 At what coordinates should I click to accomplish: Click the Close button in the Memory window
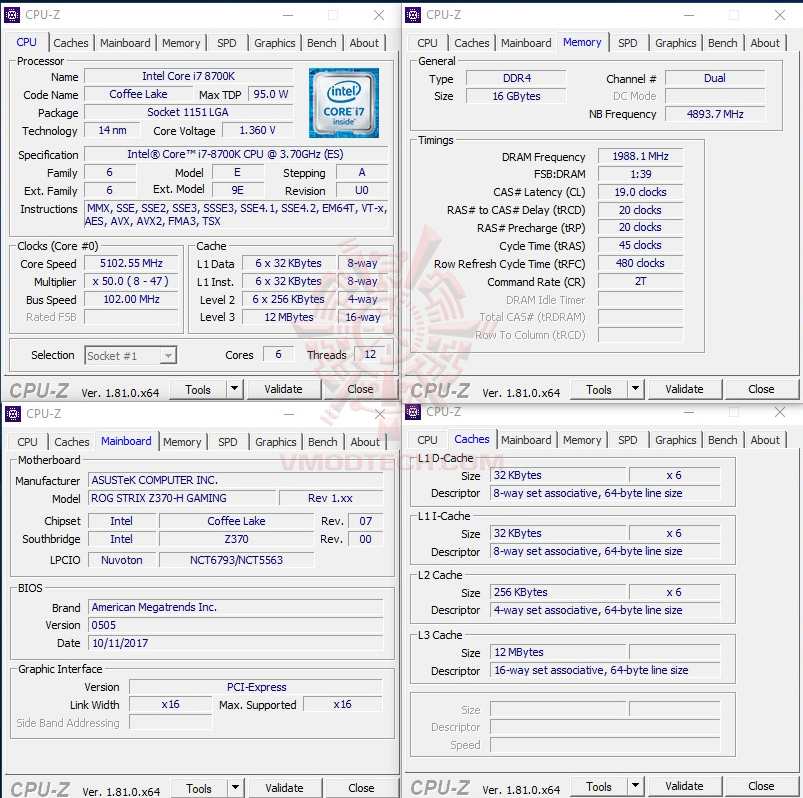point(761,389)
